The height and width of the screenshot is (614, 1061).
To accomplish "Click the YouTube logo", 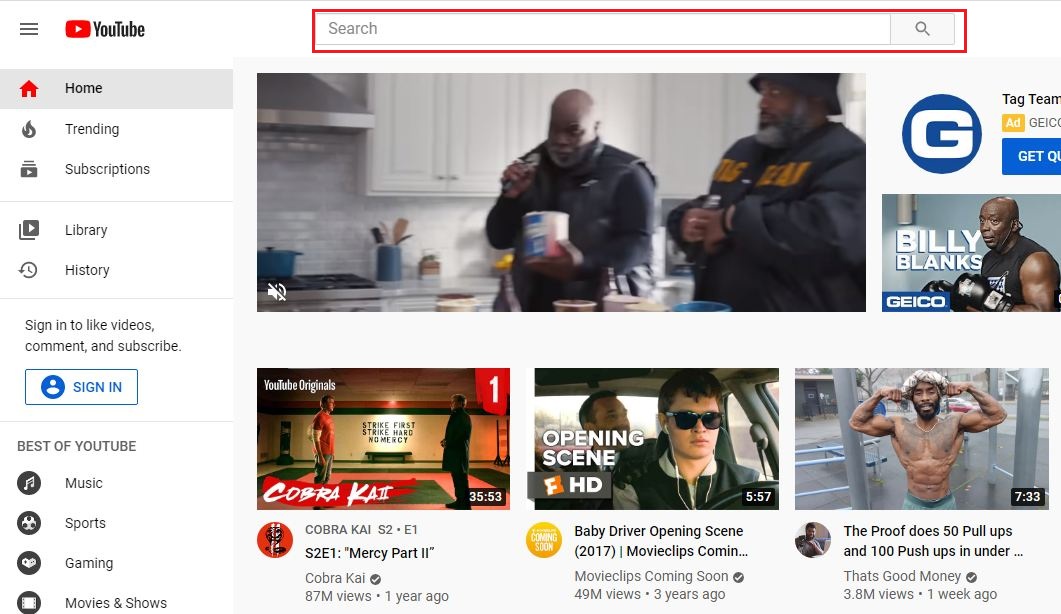I will coord(105,29).
